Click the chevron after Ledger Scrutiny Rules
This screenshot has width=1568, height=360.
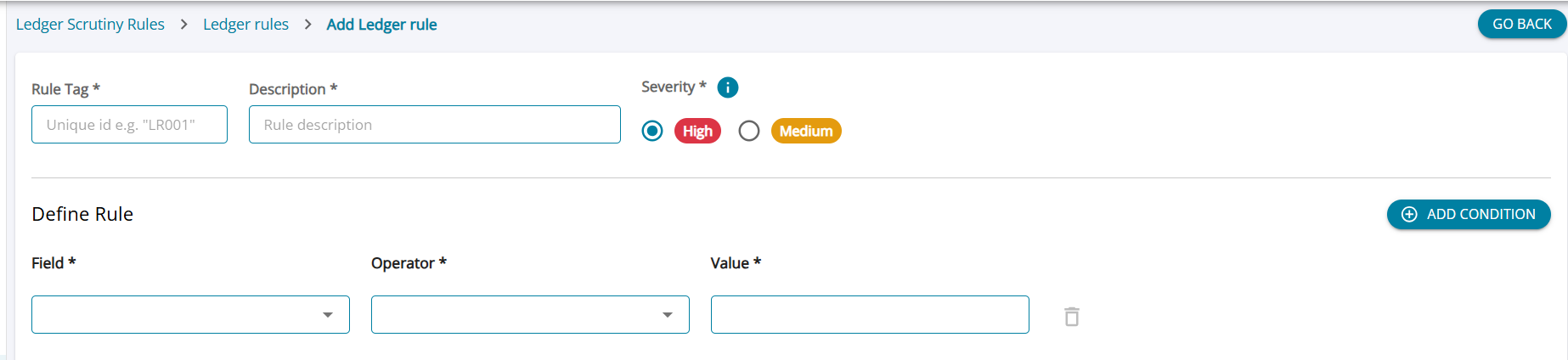click(x=183, y=25)
